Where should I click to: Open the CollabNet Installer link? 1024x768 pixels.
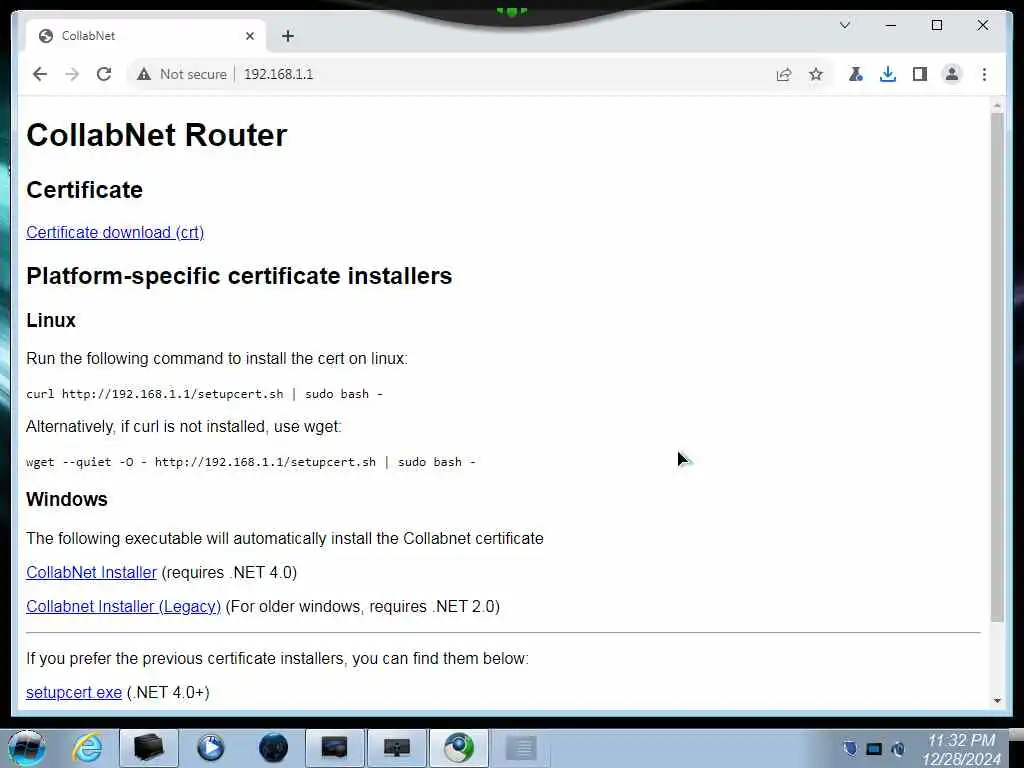pyautogui.click(x=91, y=572)
